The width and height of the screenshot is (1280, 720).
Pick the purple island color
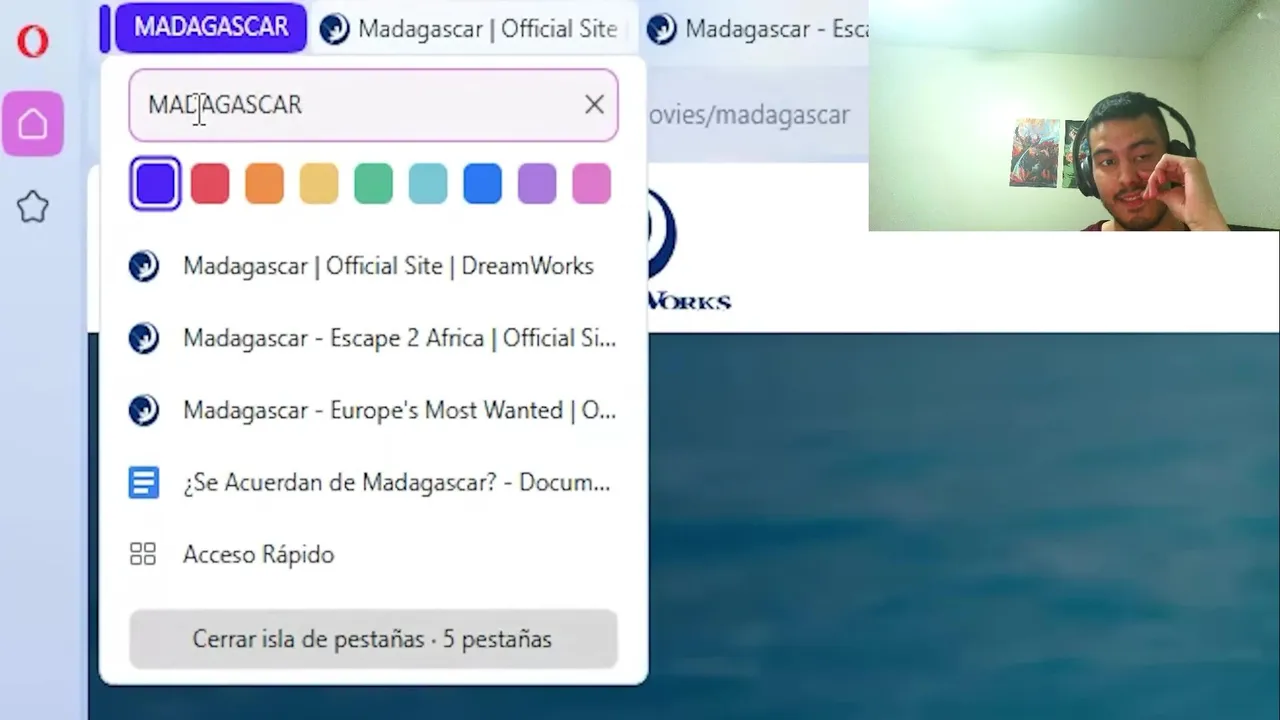click(537, 184)
